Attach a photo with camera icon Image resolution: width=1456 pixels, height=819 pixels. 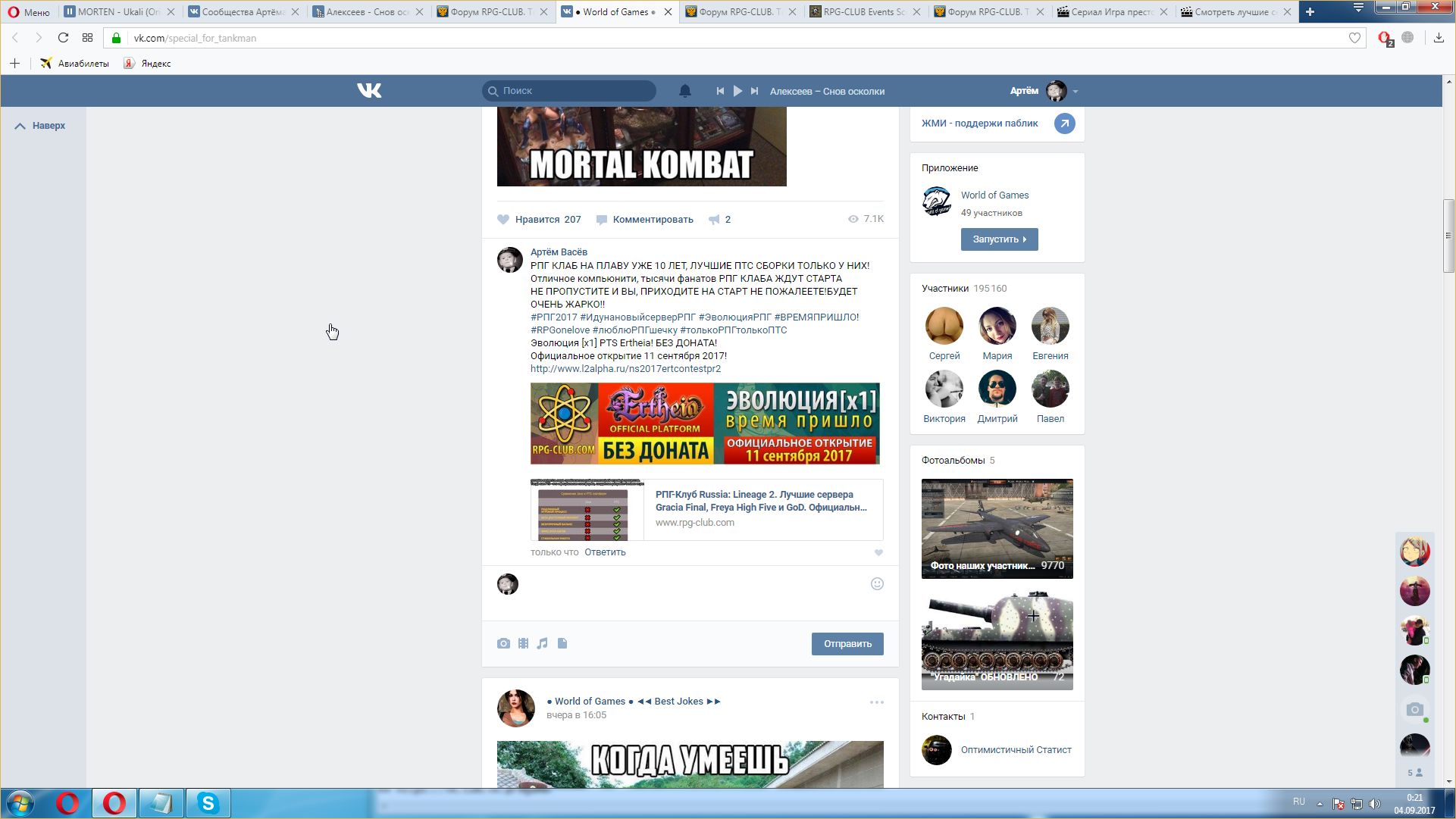pyautogui.click(x=503, y=644)
